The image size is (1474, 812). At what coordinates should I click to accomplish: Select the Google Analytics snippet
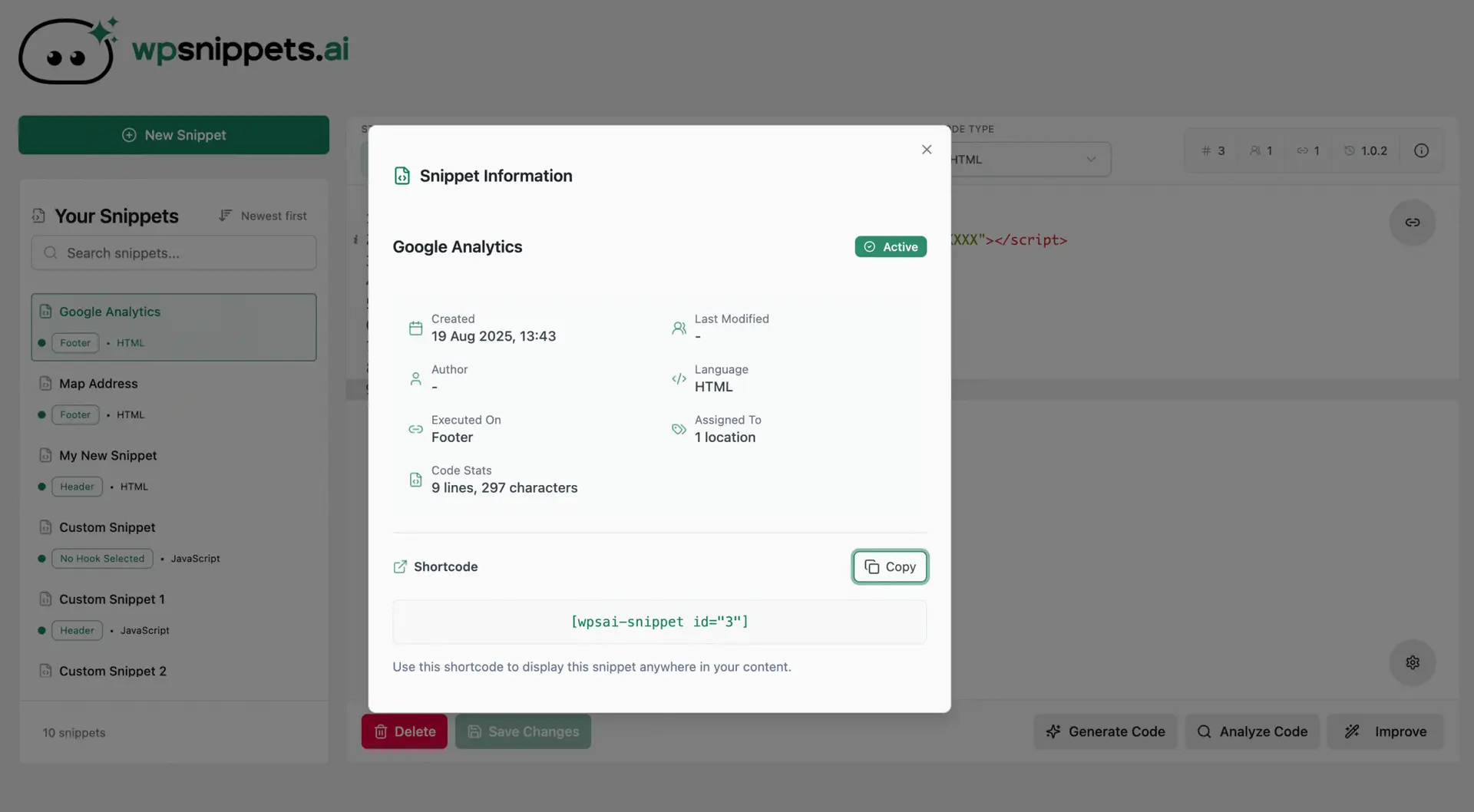click(x=174, y=327)
